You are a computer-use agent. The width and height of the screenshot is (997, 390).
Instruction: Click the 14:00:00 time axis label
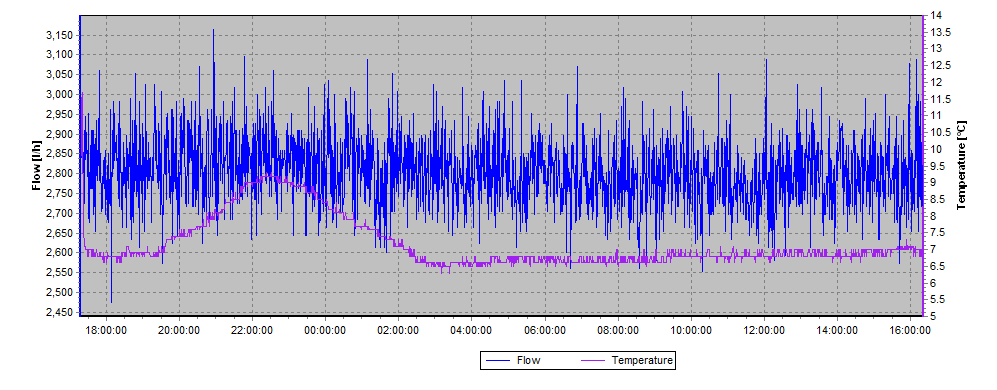[x=837, y=330]
